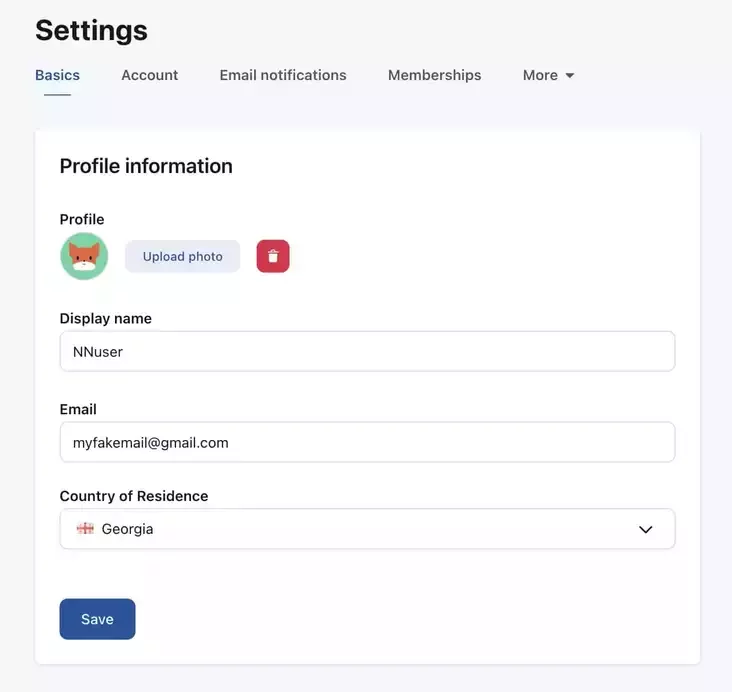732x692 pixels.
Task: Click the Georgia flag icon
Action: click(x=85, y=529)
